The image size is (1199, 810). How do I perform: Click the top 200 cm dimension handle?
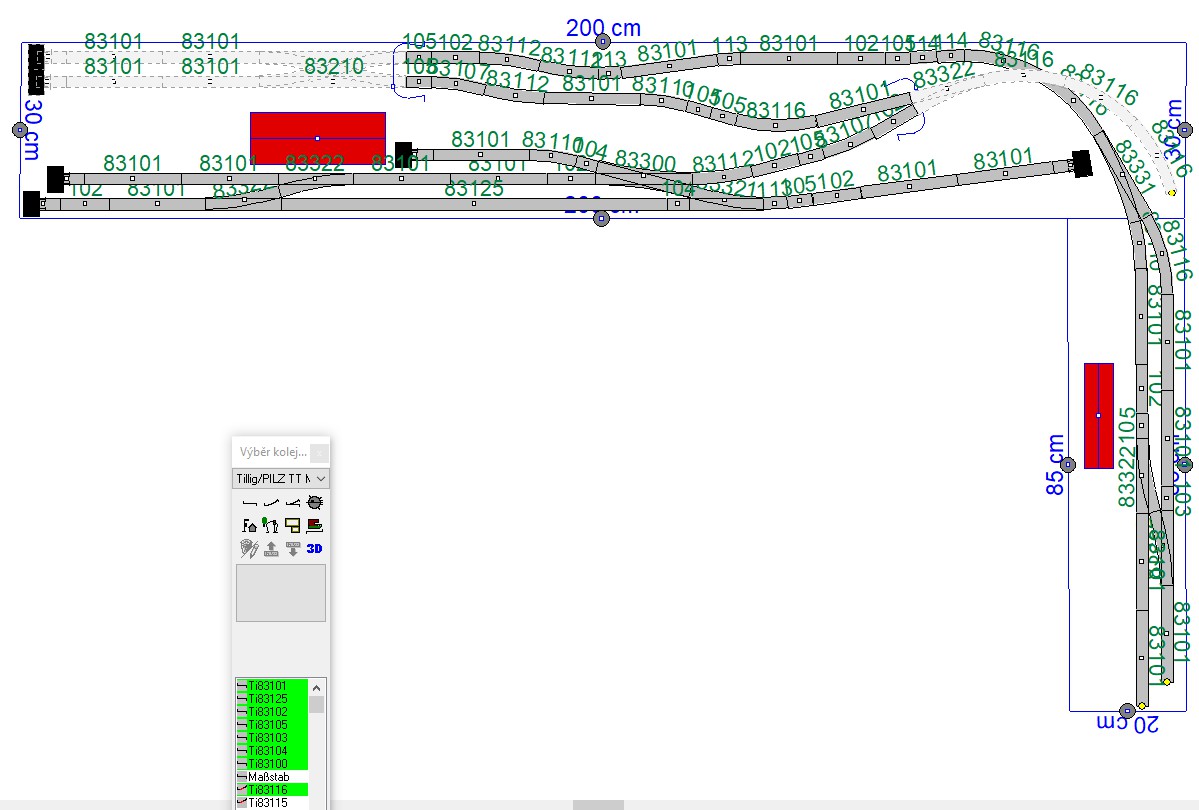(x=603, y=42)
